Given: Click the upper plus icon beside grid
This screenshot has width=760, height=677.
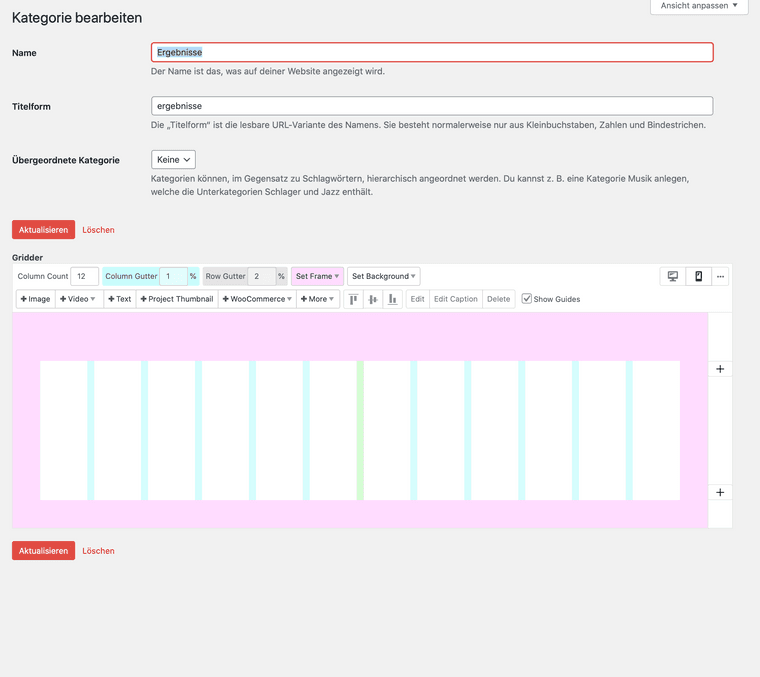Looking at the screenshot, I should click(x=720, y=369).
